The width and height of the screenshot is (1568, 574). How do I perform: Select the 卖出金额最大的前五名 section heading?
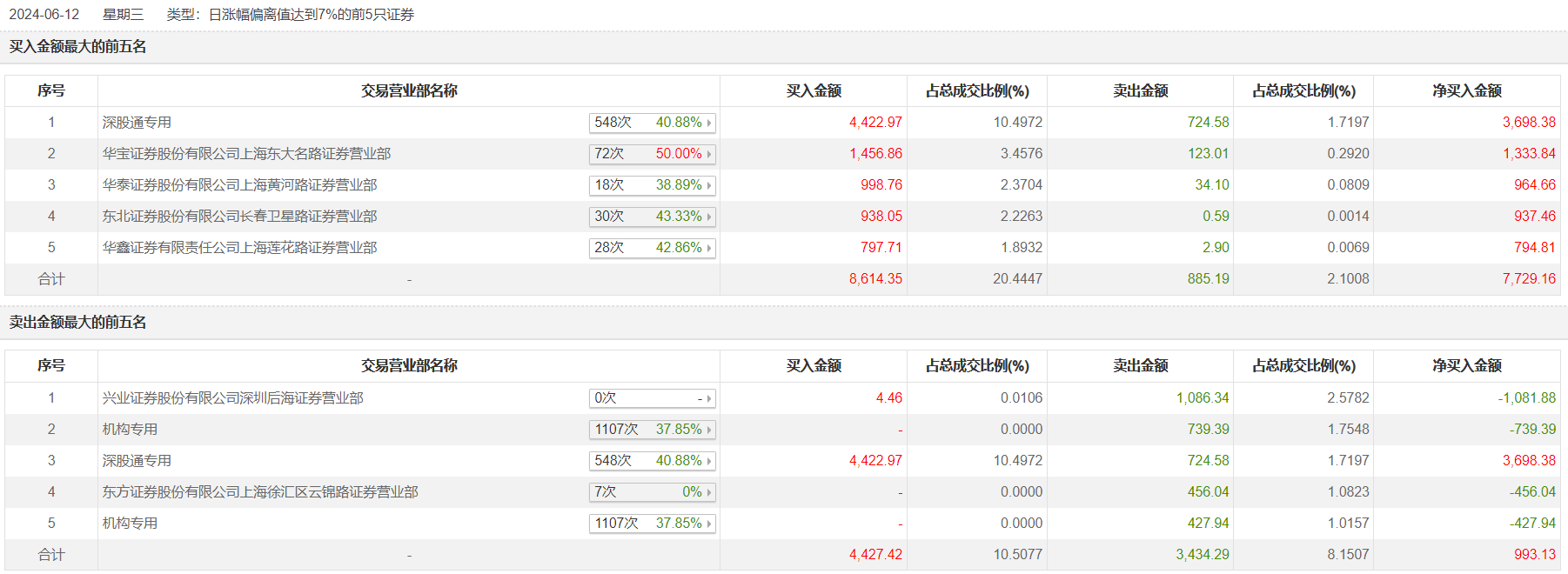pos(78,323)
